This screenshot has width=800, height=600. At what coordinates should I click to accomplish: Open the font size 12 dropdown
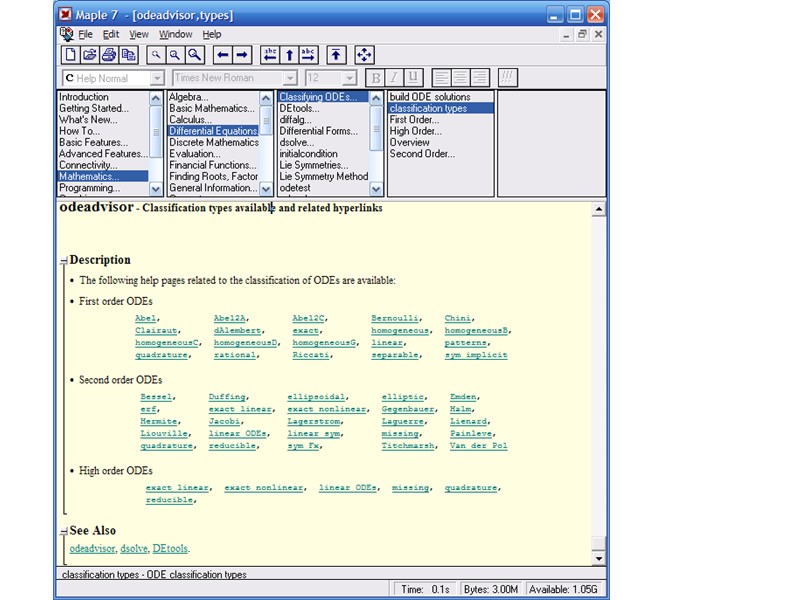coord(349,78)
